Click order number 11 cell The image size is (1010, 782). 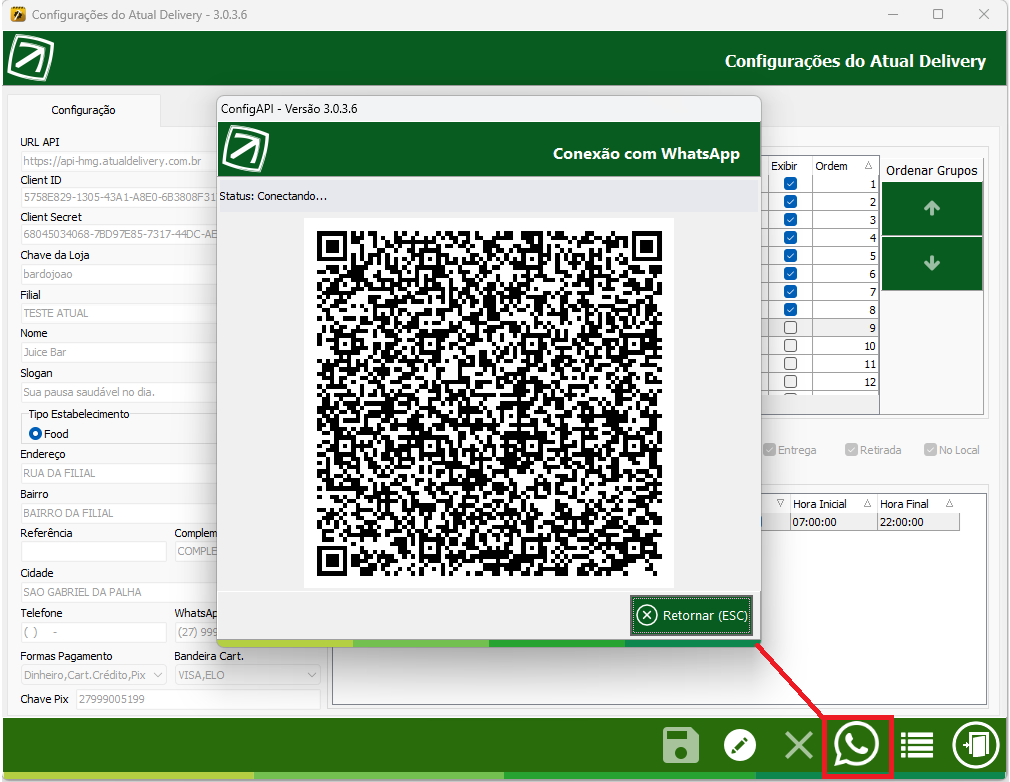(x=845, y=364)
